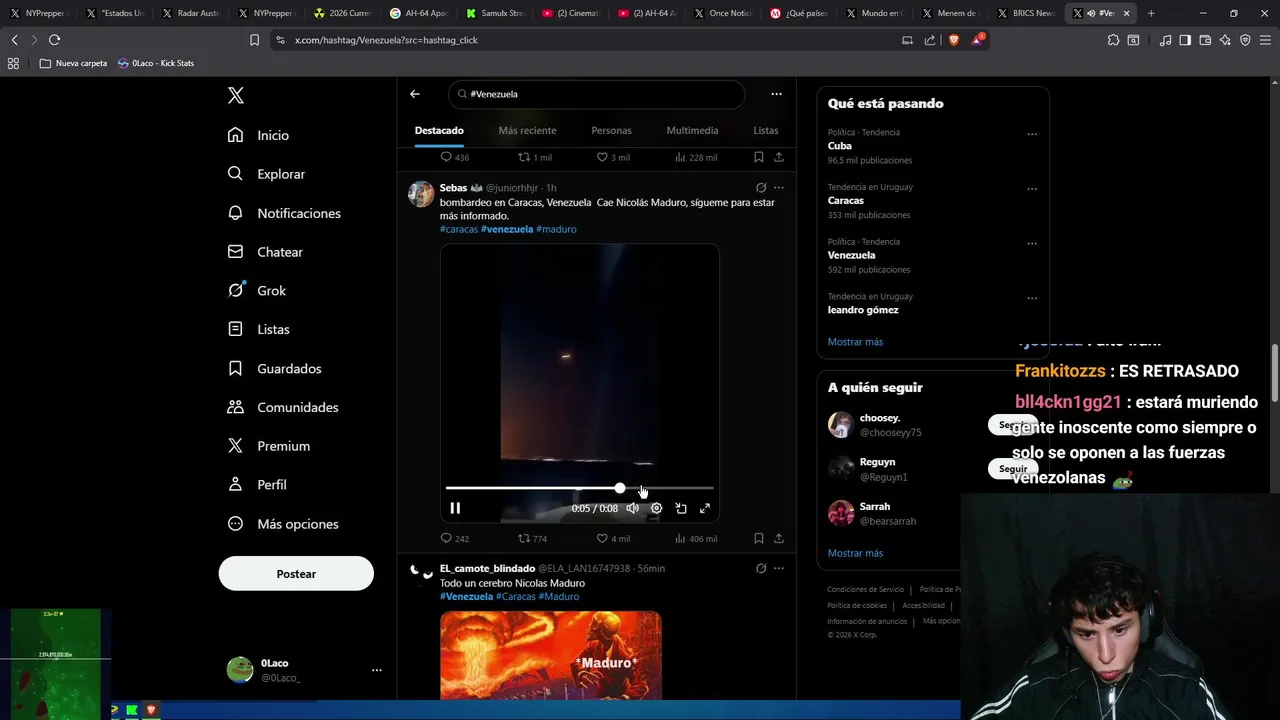Open the Maduro explosion image
This screenshot has height=720, width=1280.
[551, 655]
